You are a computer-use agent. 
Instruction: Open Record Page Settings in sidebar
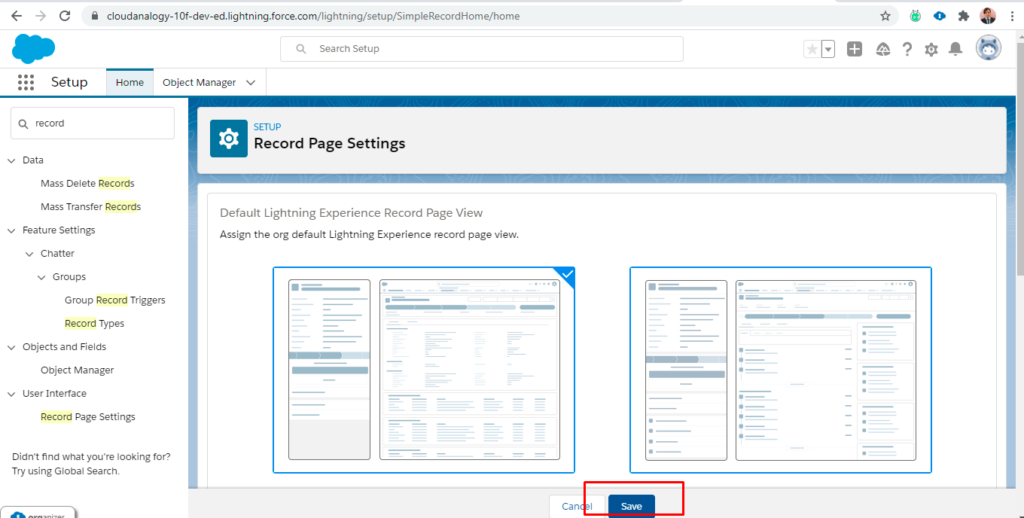(88, 417)
